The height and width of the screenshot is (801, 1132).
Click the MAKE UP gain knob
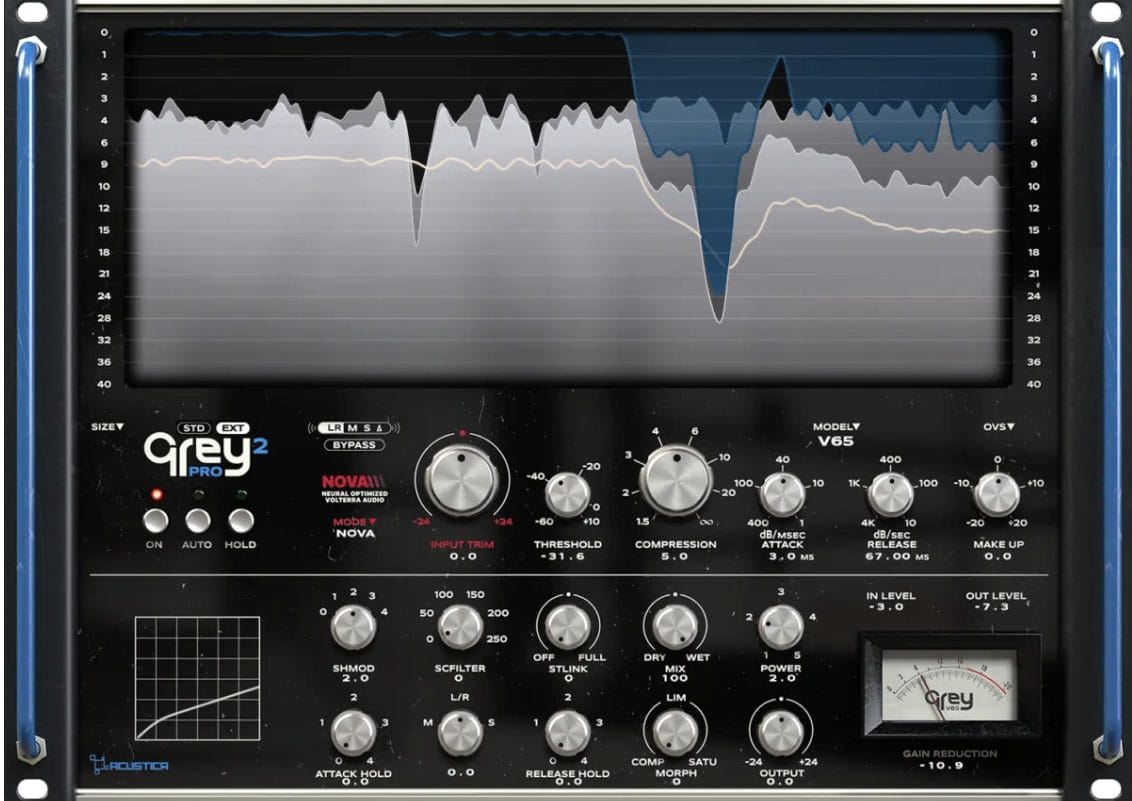[x=997, y=495]
